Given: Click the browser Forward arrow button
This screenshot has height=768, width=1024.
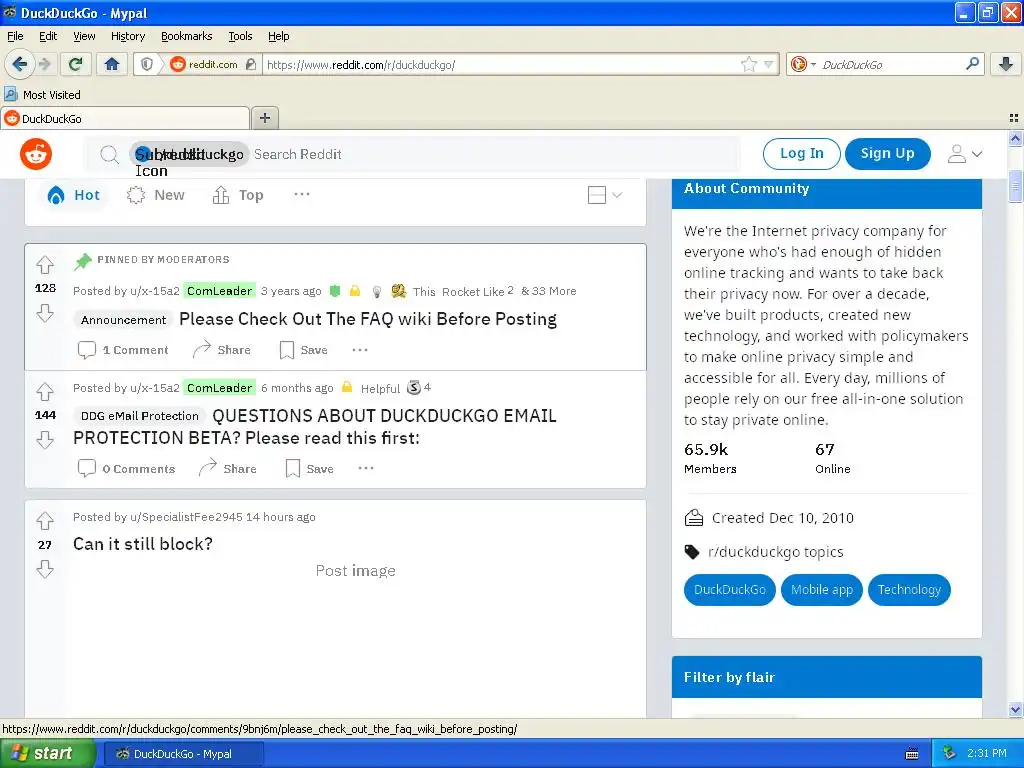Looking at the screenshot, I should 44,64.
